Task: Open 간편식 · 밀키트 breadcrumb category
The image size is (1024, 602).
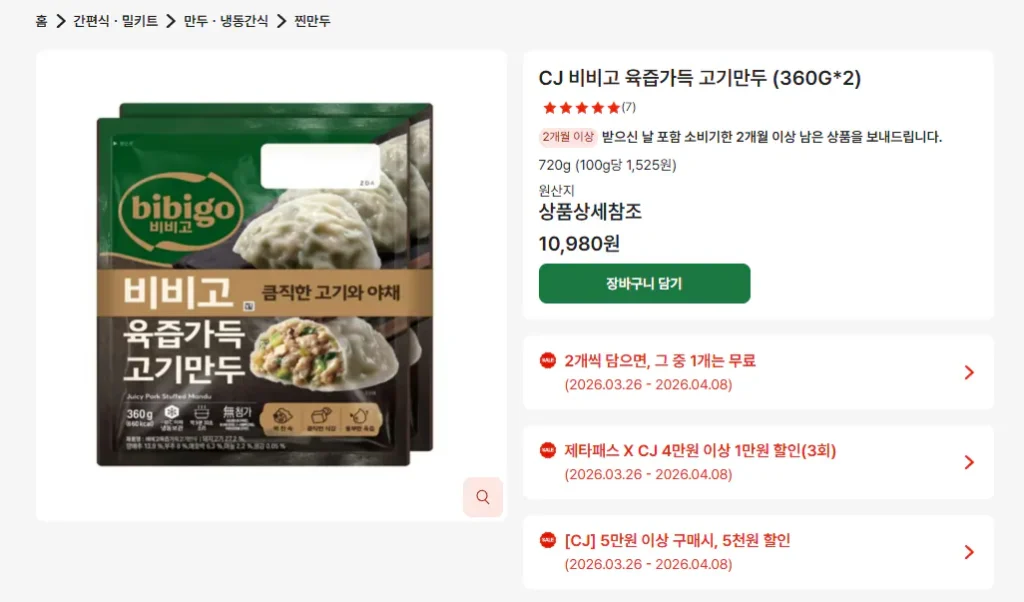Action: [x=116, y=21]
